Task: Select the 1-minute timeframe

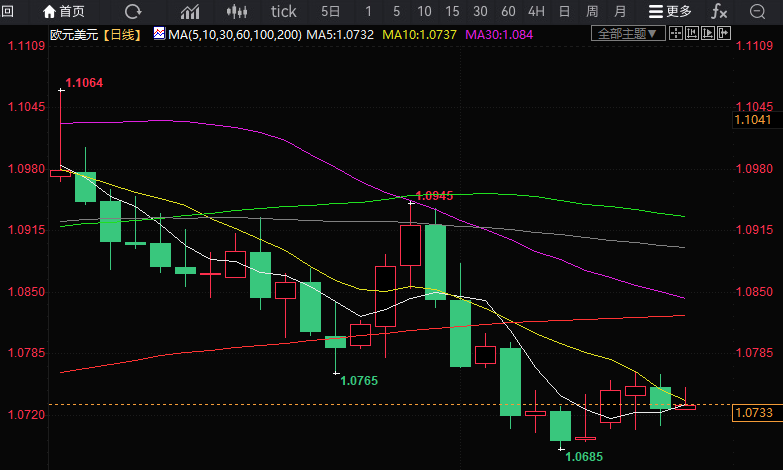Action: point(369,11)
